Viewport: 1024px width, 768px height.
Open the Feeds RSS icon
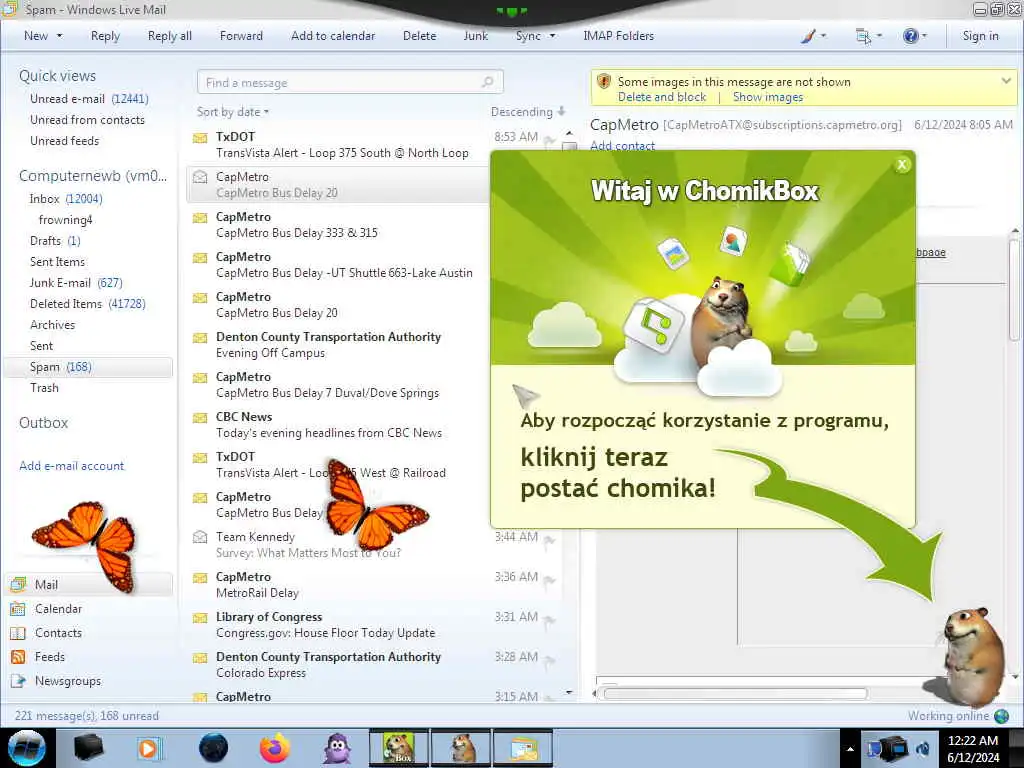pos(18,657)
